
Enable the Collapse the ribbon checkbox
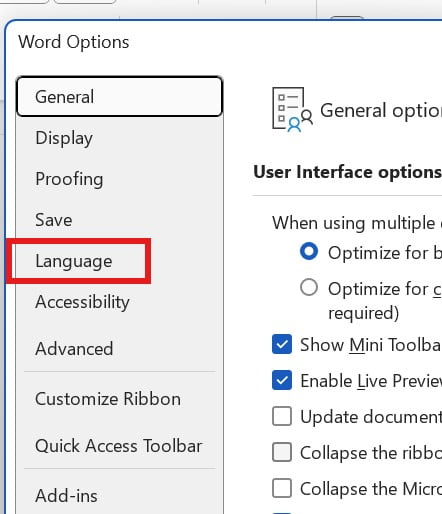point(282,452)
